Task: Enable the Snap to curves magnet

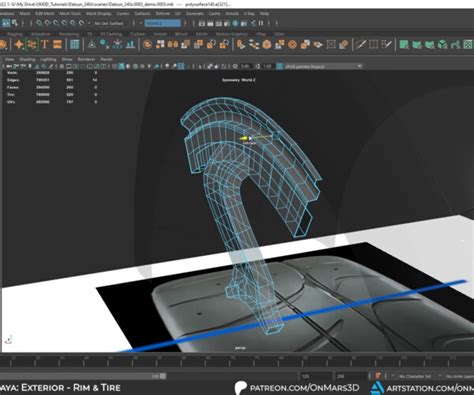Action: tap(48, 23)
